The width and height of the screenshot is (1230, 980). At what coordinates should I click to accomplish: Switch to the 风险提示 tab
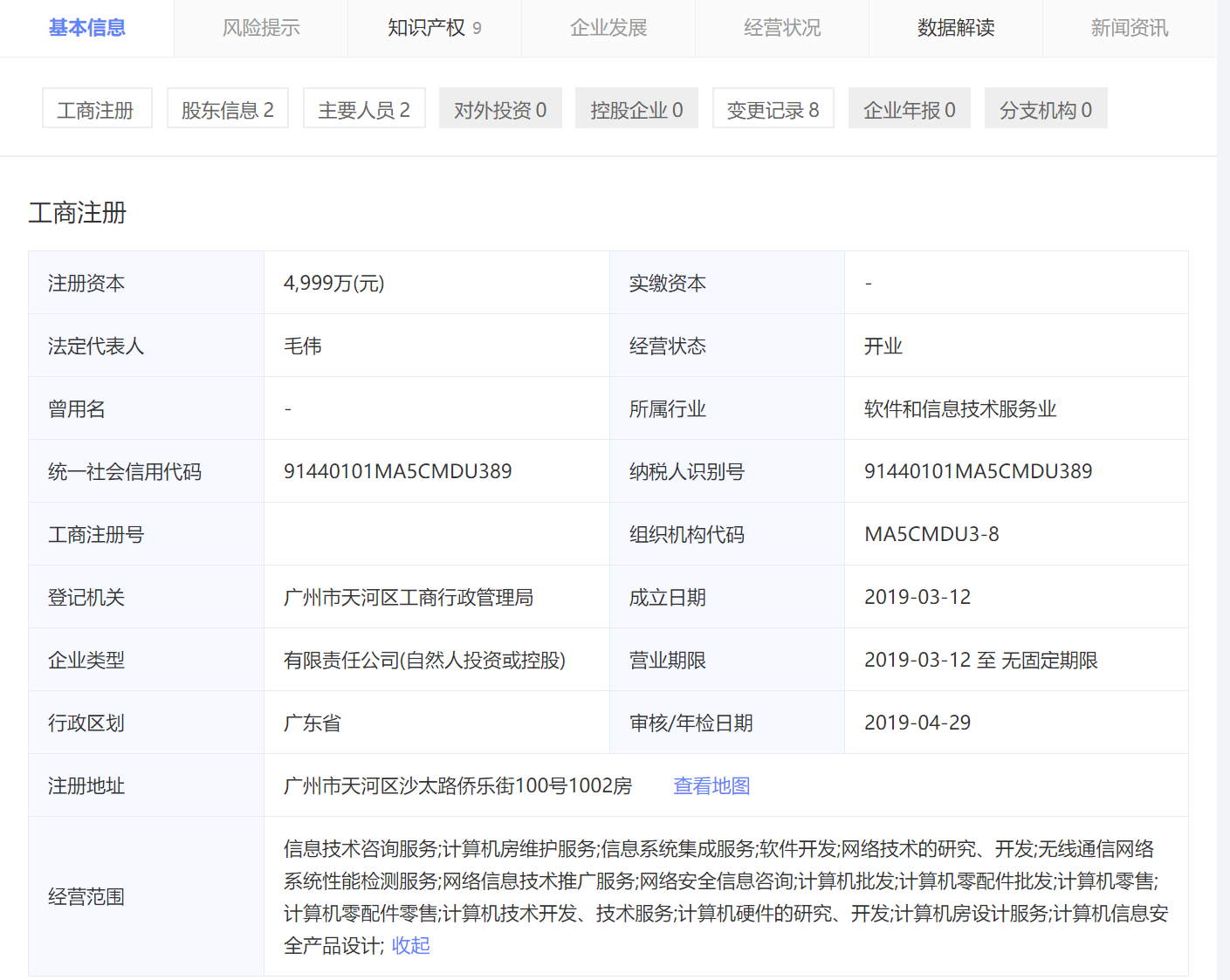pyautogui.click(x=261, y=28)
